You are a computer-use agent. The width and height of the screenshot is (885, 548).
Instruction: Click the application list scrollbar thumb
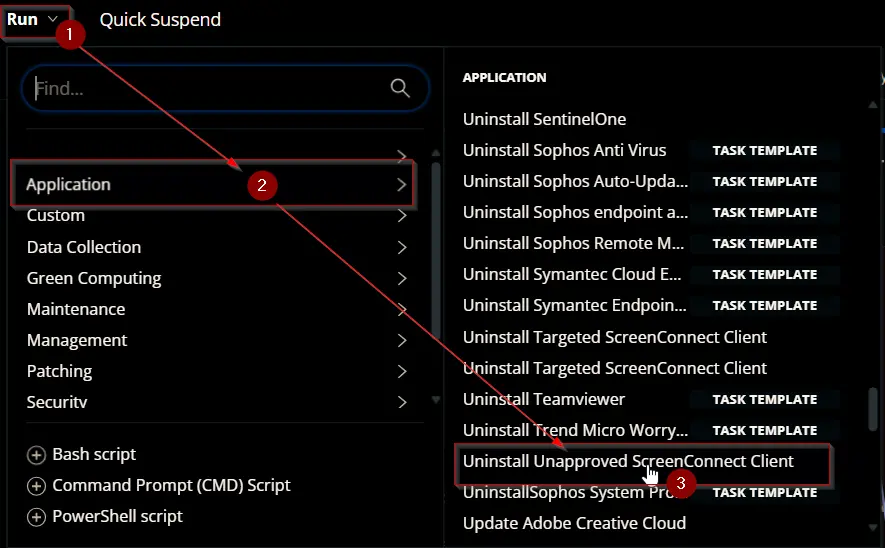coord(873,409)
